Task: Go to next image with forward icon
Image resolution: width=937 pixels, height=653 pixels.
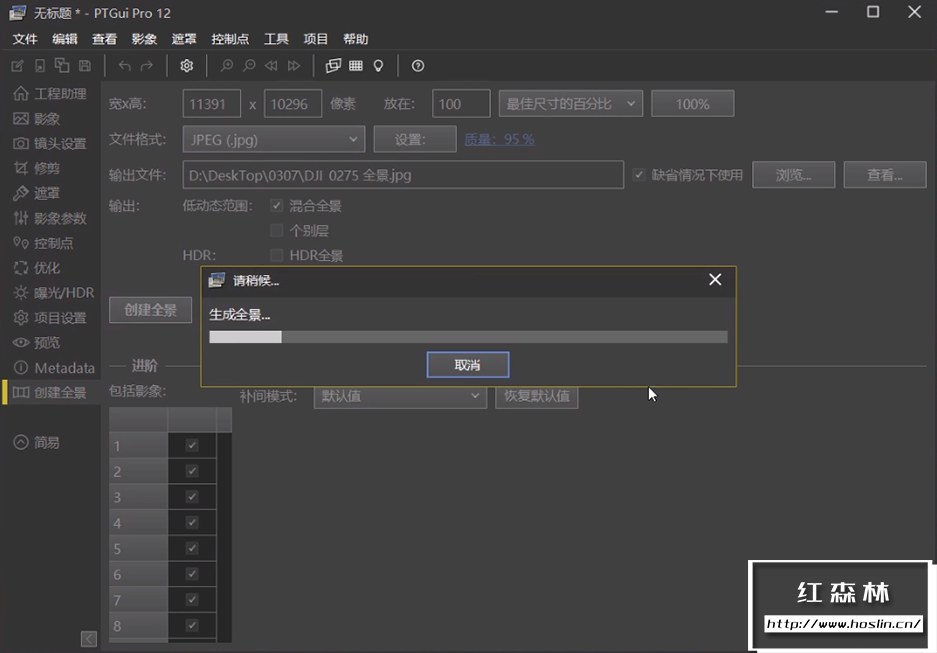Action: pyautogui.click(x=294, y=66)
